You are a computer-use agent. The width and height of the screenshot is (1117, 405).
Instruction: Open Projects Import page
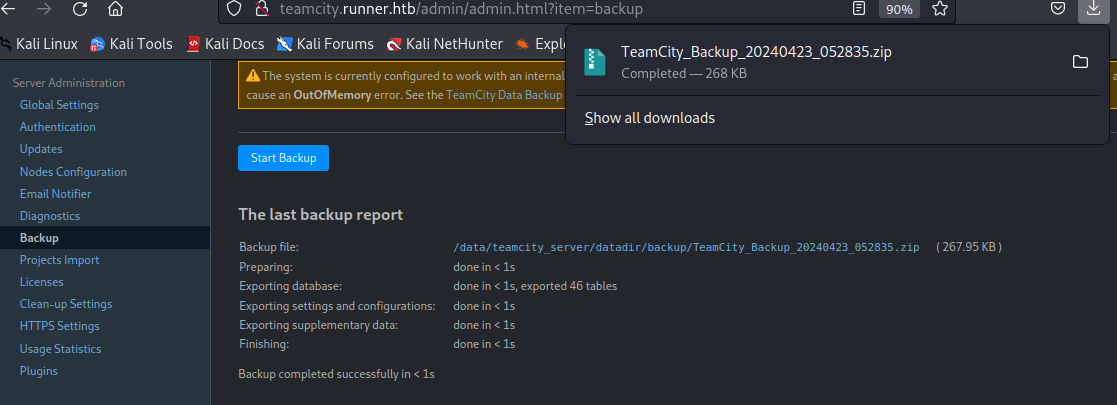coord(60,260)
